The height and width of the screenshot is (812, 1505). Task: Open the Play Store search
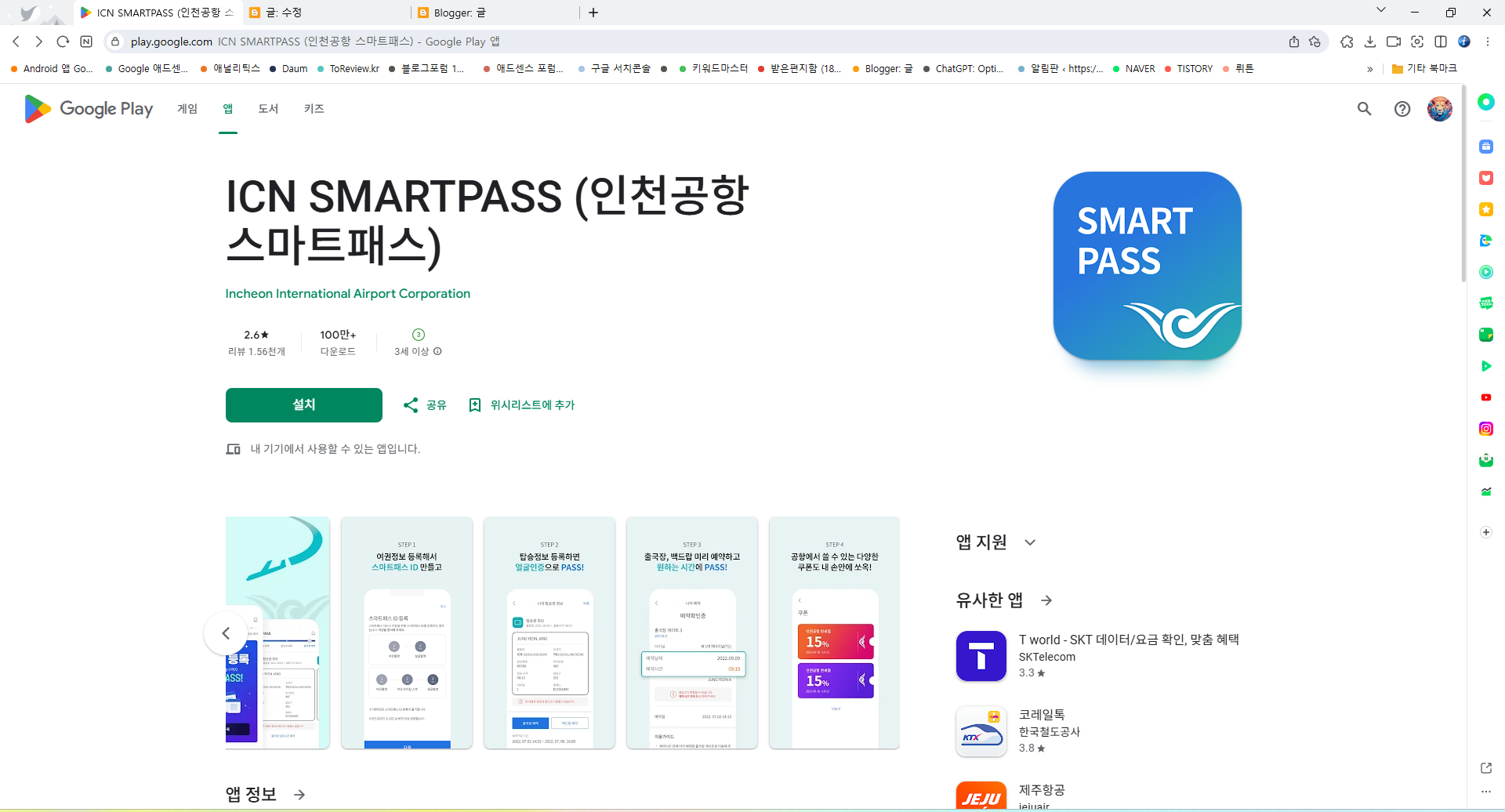[x=1364, y=109]
